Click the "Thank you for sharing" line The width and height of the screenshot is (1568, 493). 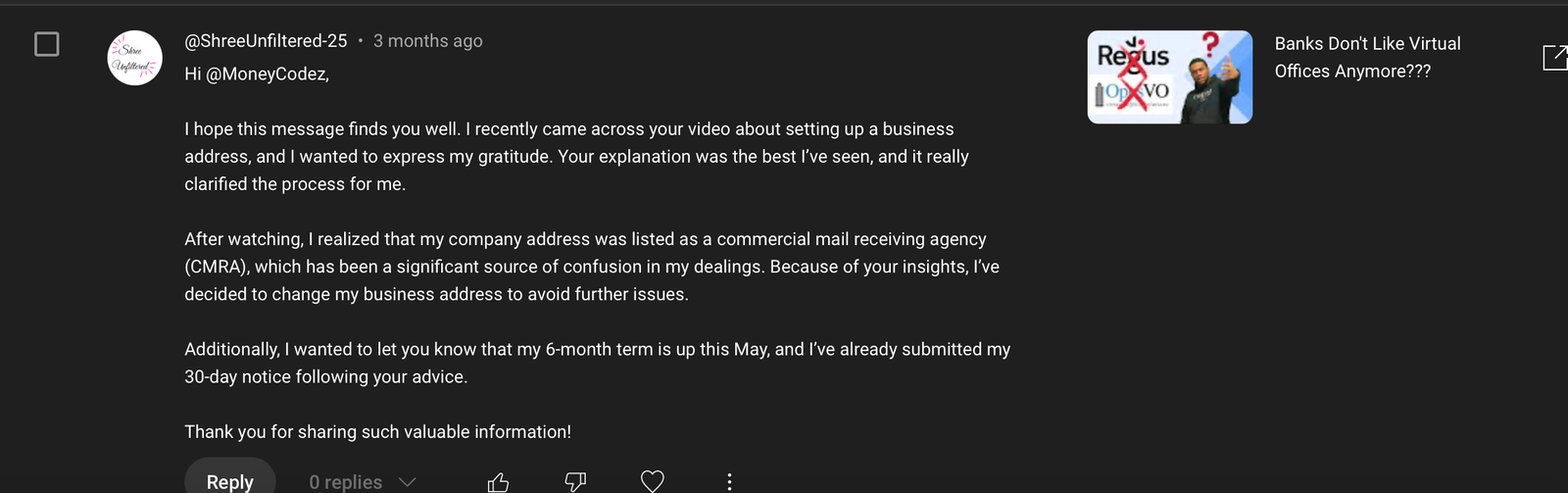click(377, 431)
